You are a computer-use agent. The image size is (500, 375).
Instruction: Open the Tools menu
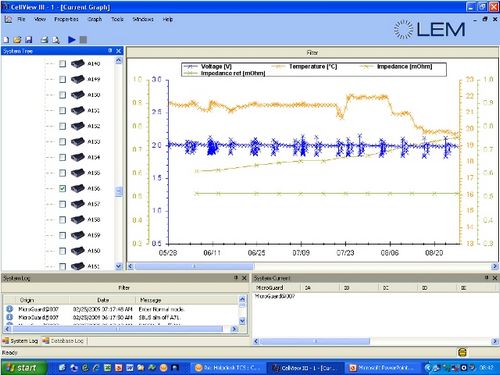point(117,19)
